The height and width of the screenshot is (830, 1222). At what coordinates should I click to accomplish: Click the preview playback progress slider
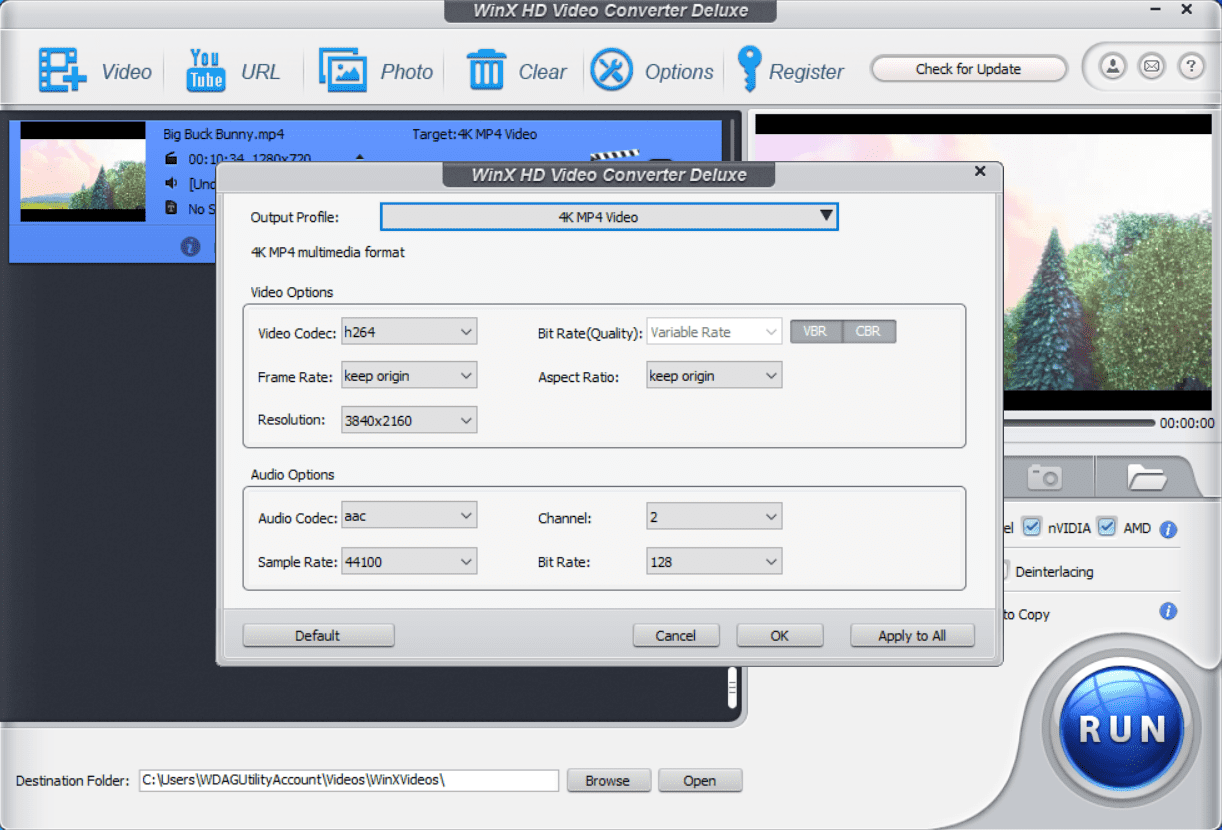(x=1078, y=423)
